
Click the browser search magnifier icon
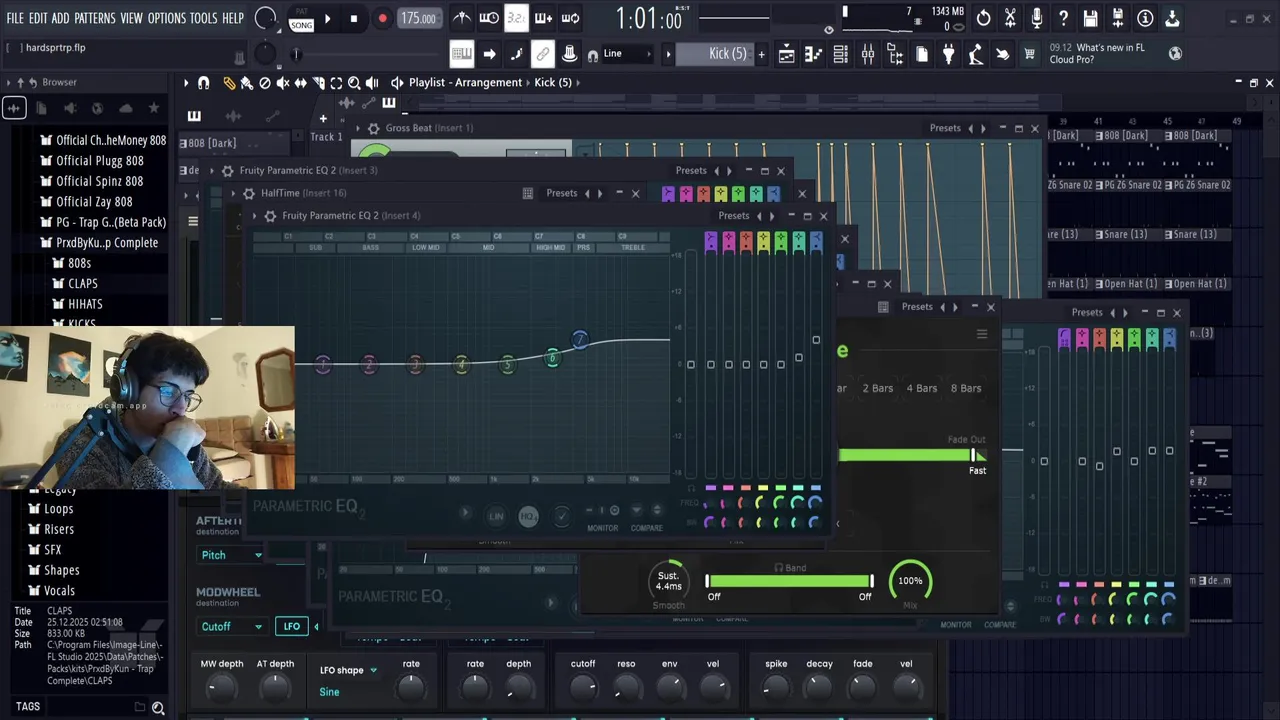158,708
